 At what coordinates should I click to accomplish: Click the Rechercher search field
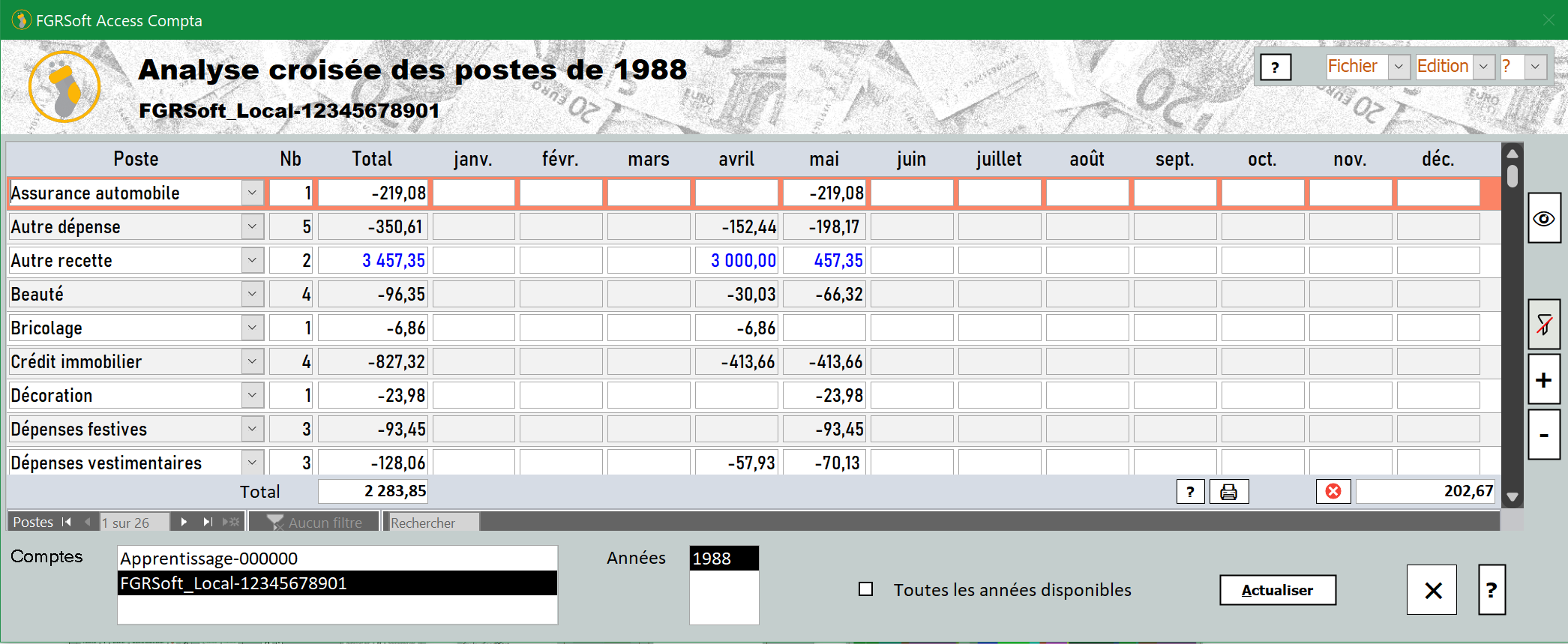point(433,522)
